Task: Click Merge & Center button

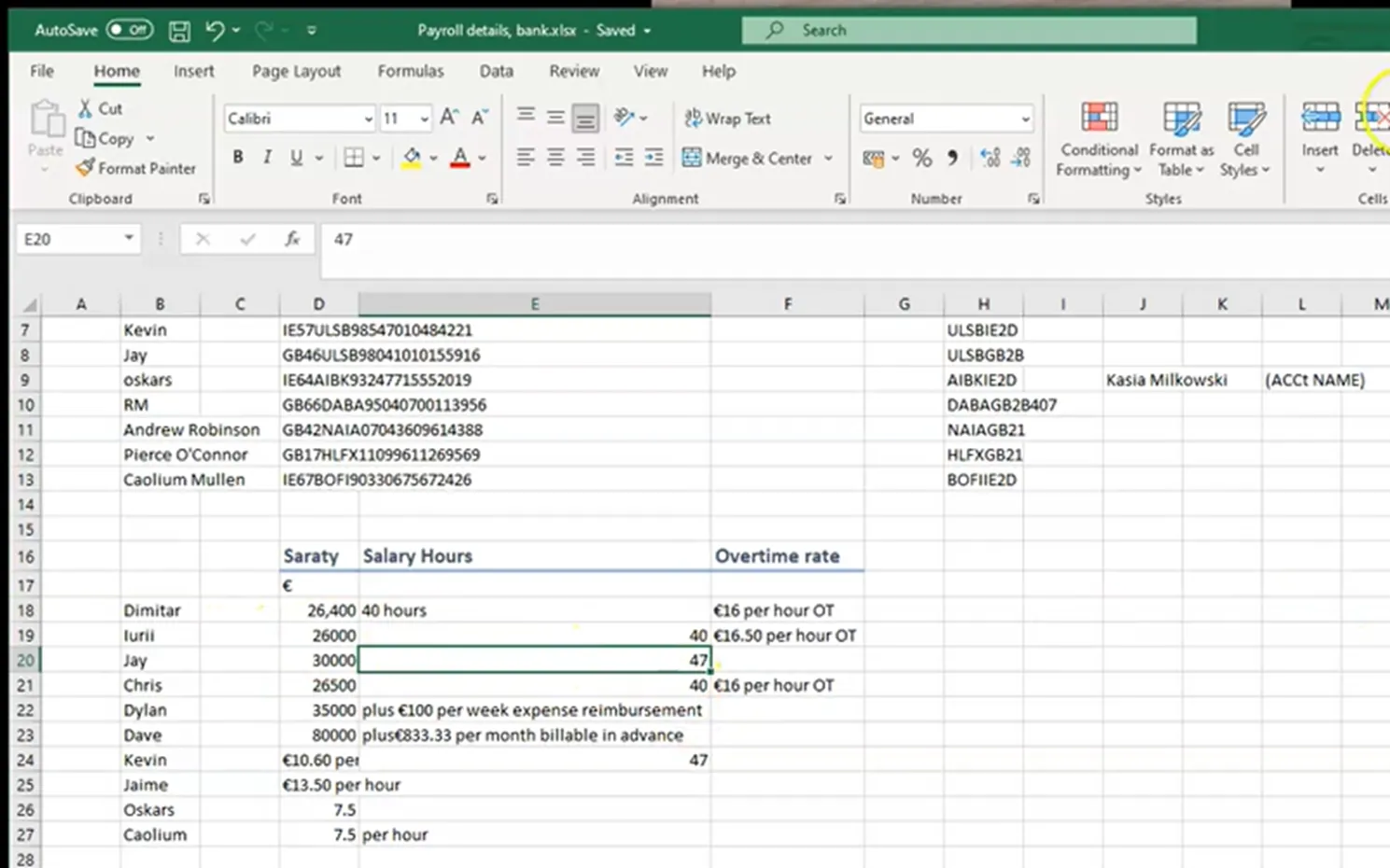Action: point(748,158)
